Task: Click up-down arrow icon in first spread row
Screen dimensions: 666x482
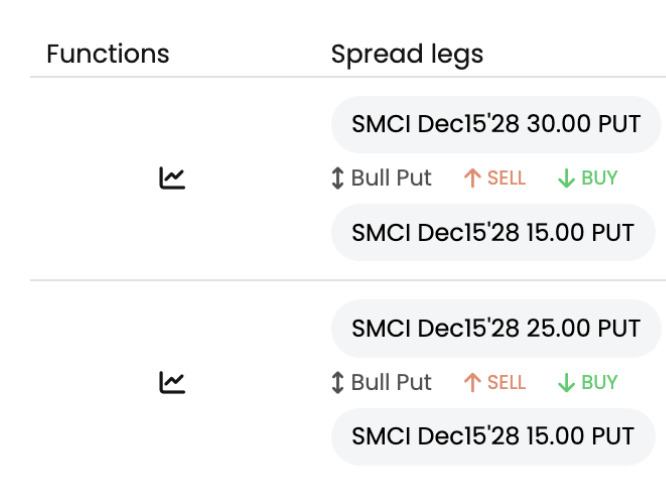Action: point(337,178)
